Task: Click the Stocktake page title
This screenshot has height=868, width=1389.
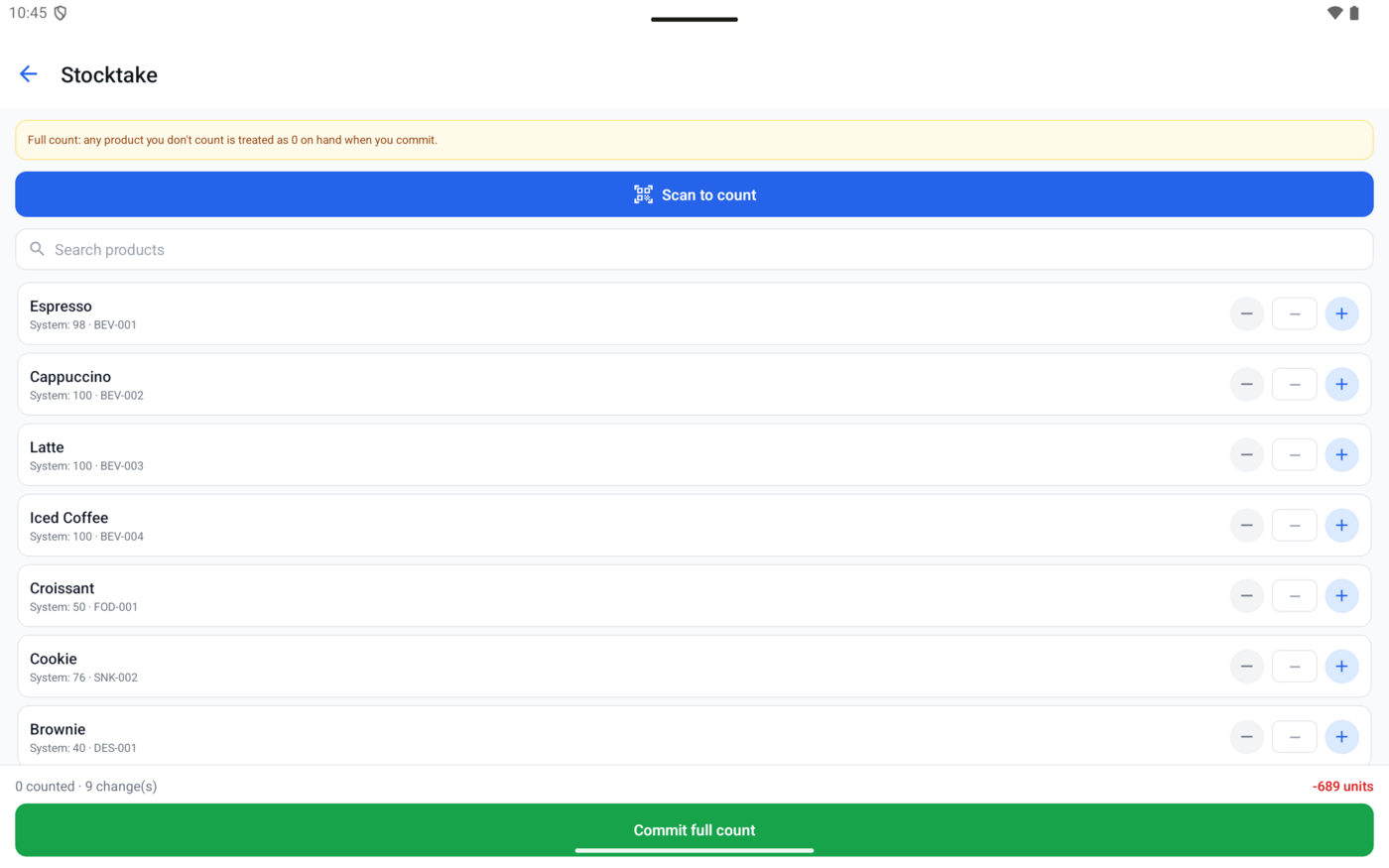Action: click(109, 75)
